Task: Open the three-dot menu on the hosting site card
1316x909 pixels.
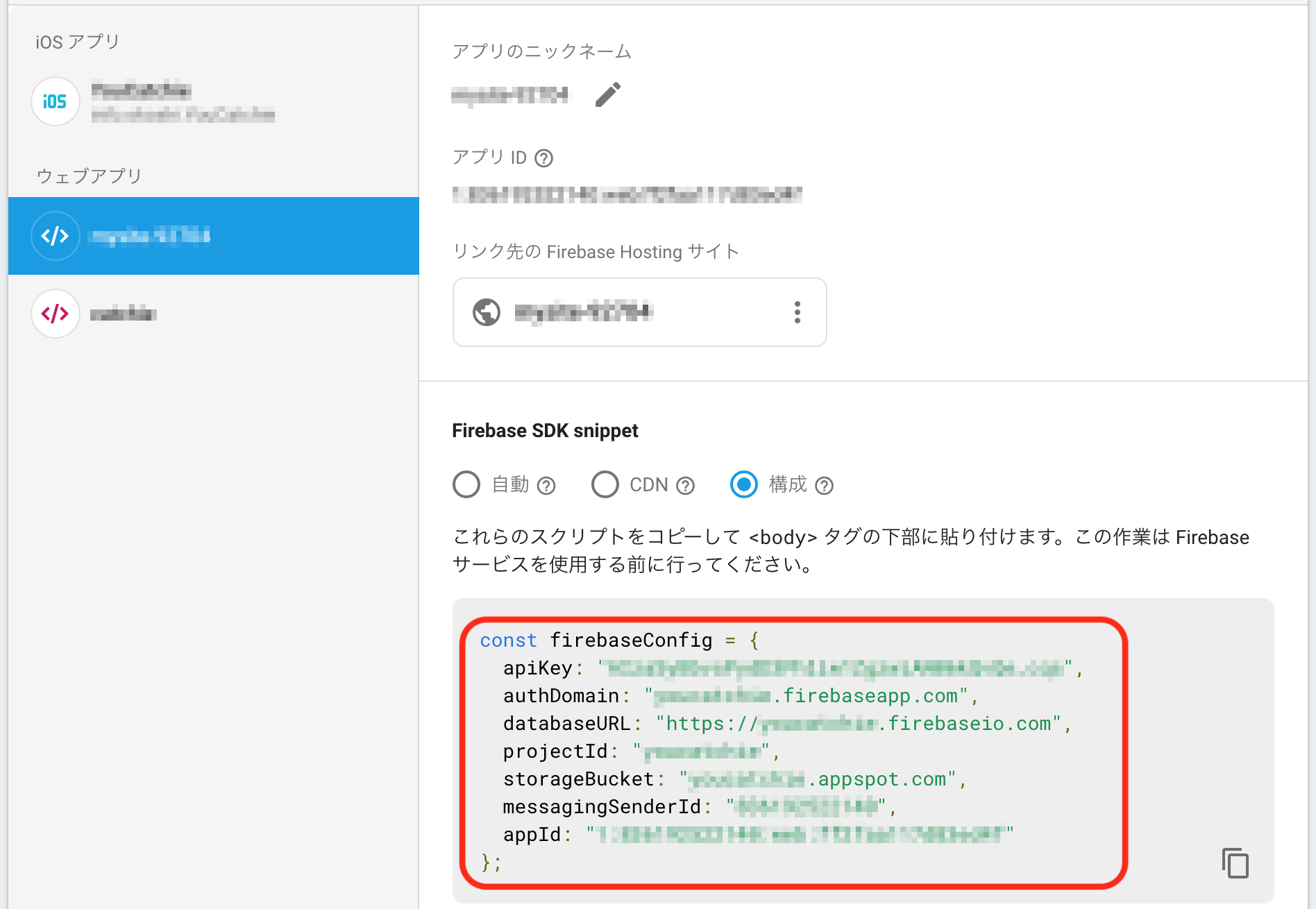Action: [x=797, y=312]
